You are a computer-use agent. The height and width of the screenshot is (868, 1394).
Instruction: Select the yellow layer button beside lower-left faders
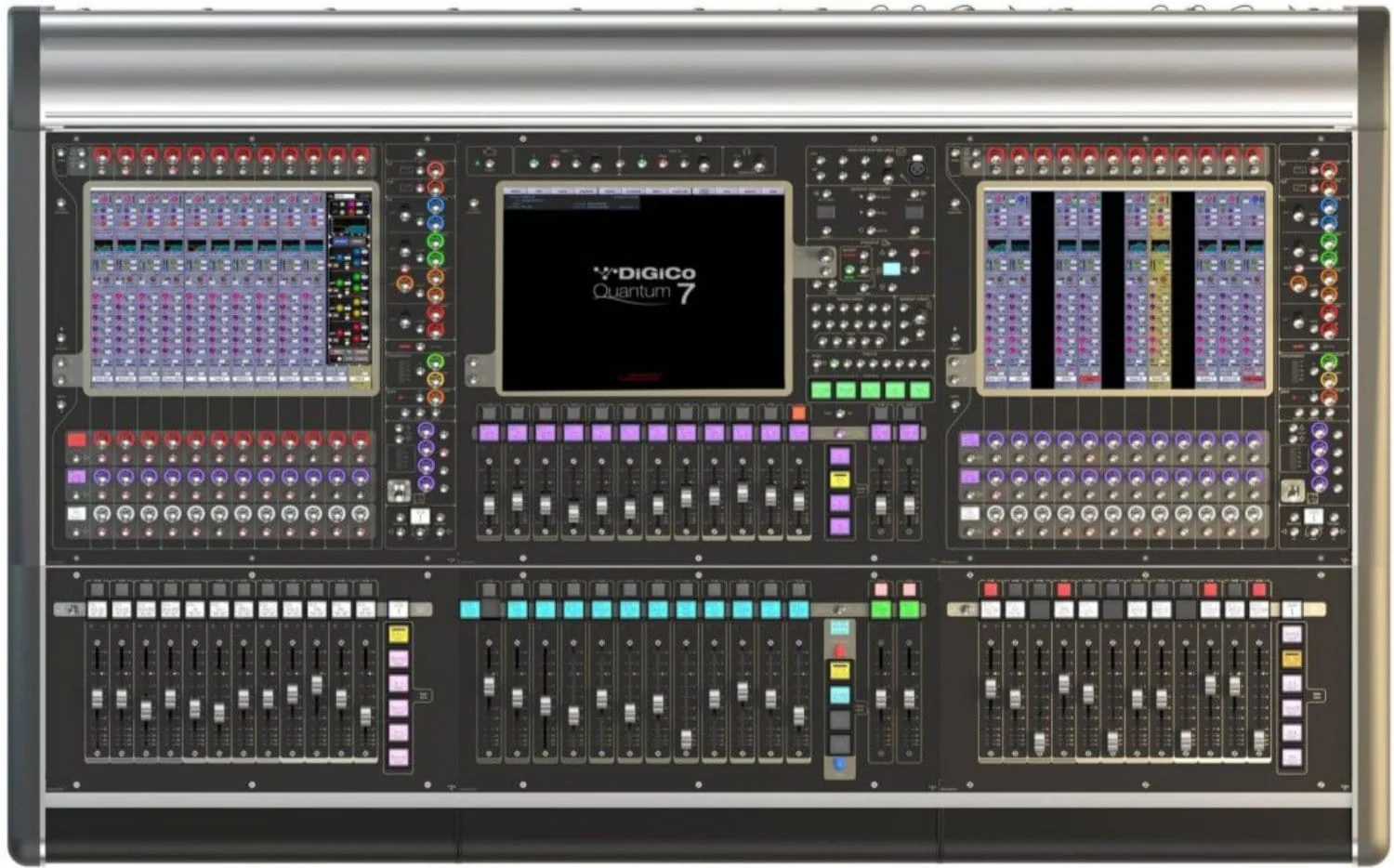pyautogui.click(x=399, y=635)
